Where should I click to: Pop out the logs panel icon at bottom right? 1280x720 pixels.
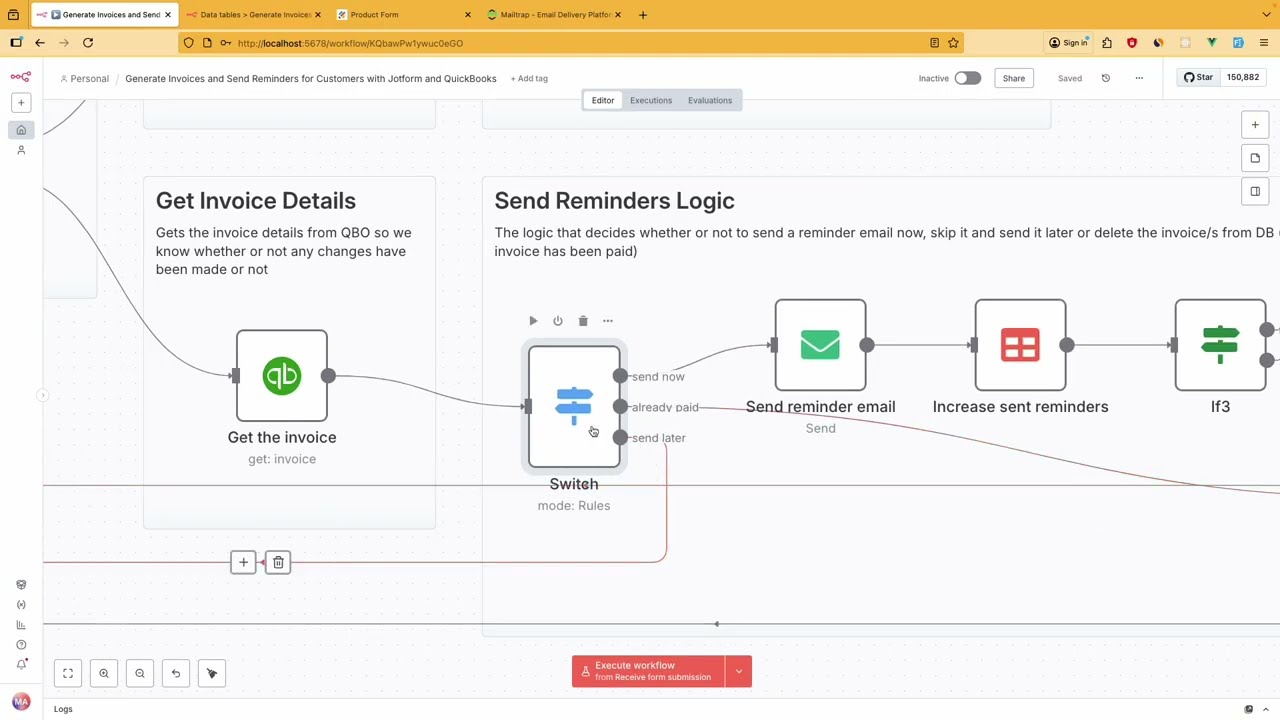[1248, 709]
